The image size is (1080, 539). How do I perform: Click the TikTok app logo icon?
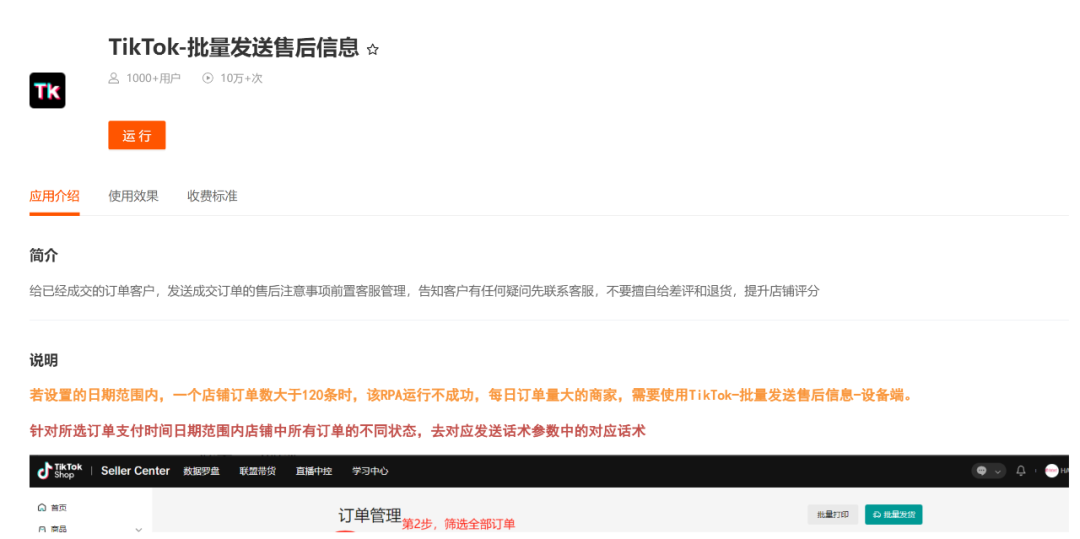48,90
